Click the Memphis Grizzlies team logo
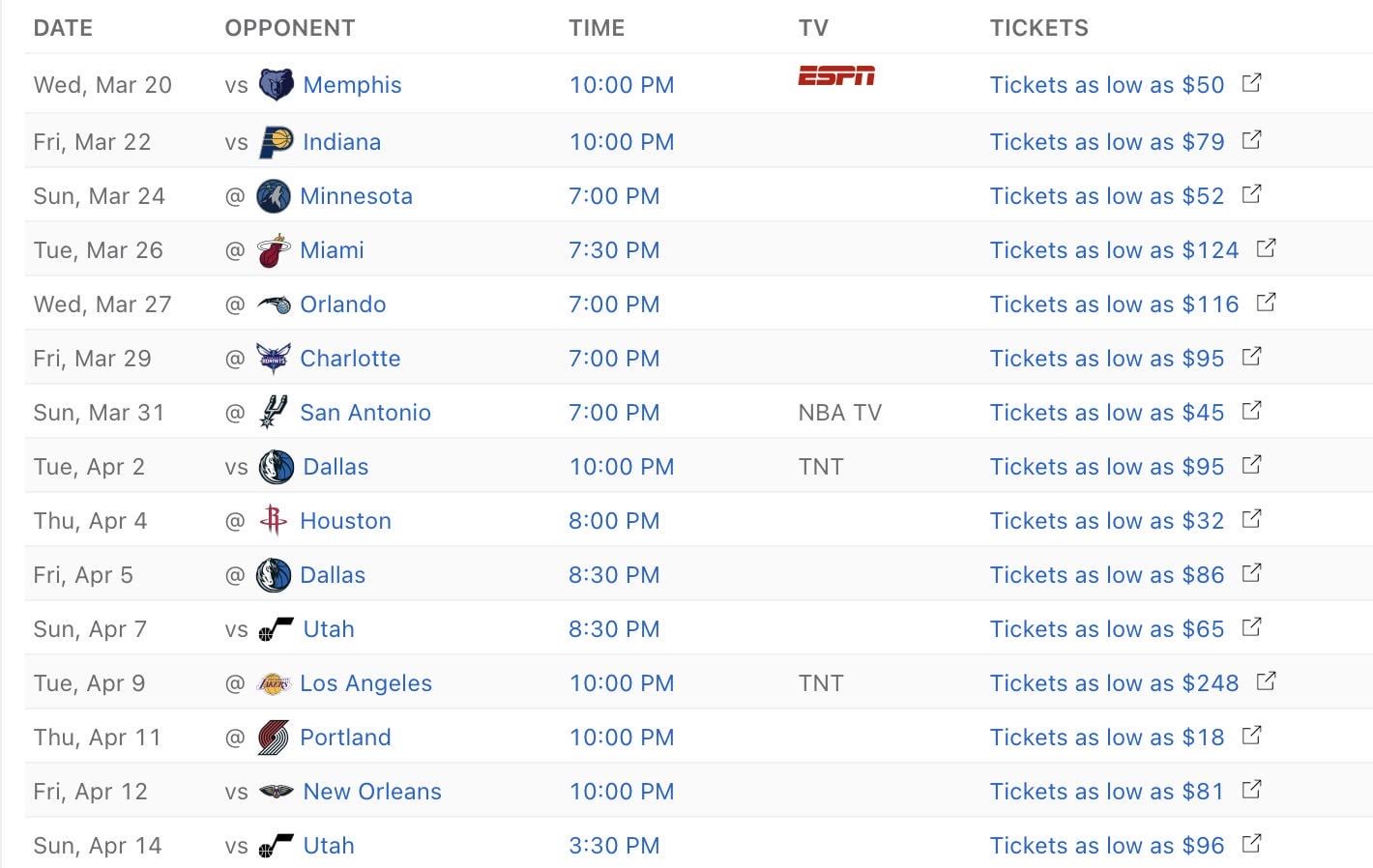Screen dimensions: 1373x868 [x=276, y=85]
